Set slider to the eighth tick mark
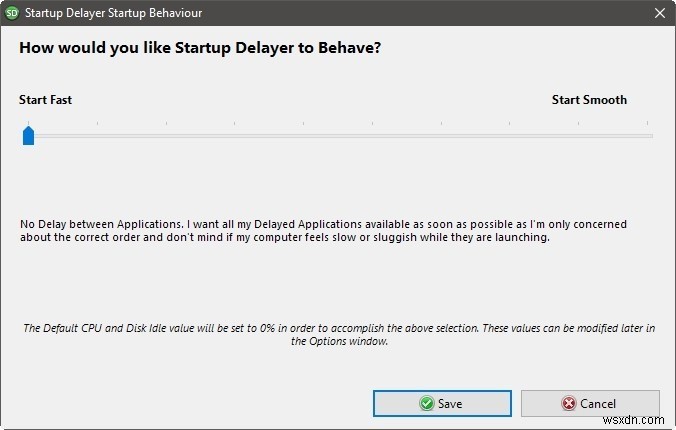Image resolution: width=676 pixels, height=430 pixels. 512,135
